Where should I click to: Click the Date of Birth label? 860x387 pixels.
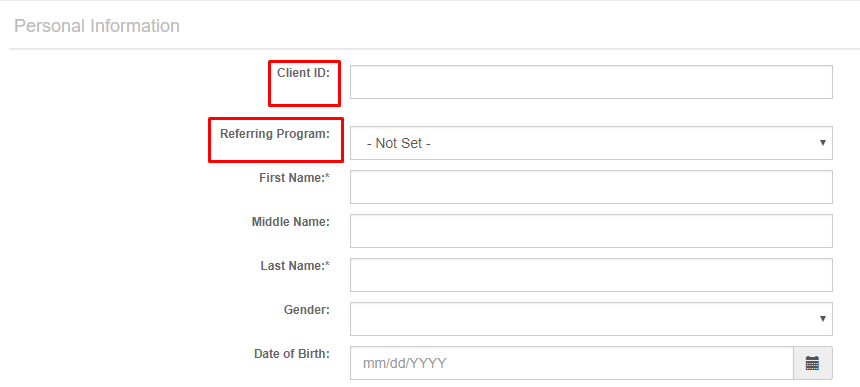tap(292, 354)
